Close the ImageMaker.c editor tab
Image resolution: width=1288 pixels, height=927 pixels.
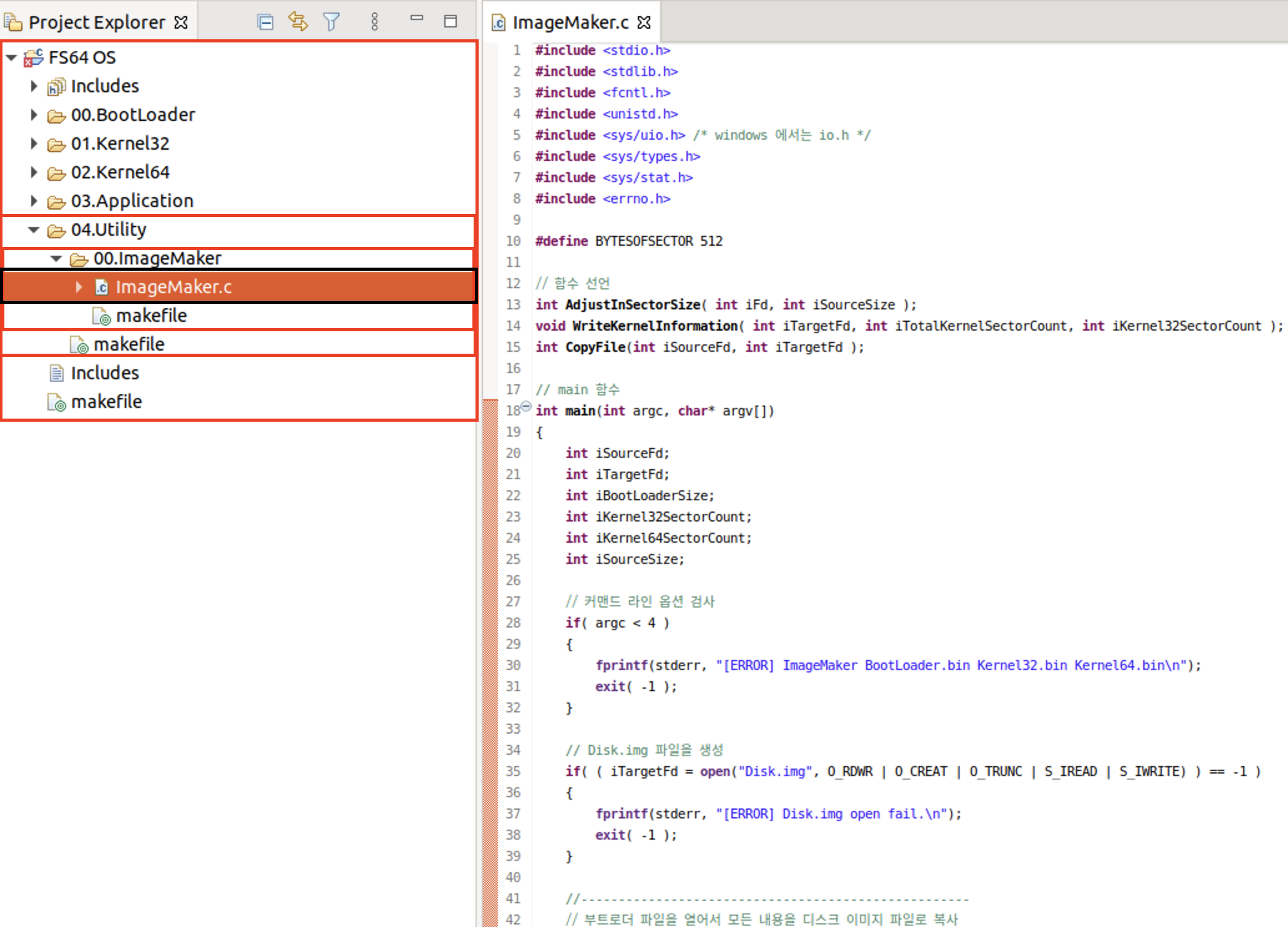(x=644, y=22)
